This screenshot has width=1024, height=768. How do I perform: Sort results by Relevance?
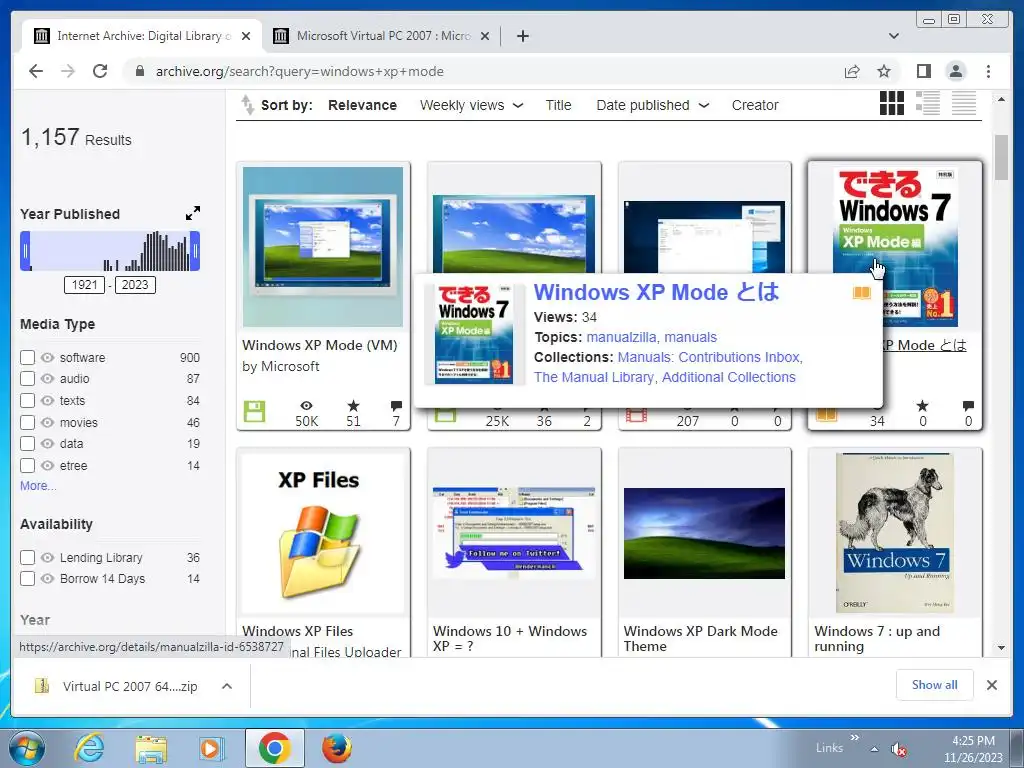[362, 105]
